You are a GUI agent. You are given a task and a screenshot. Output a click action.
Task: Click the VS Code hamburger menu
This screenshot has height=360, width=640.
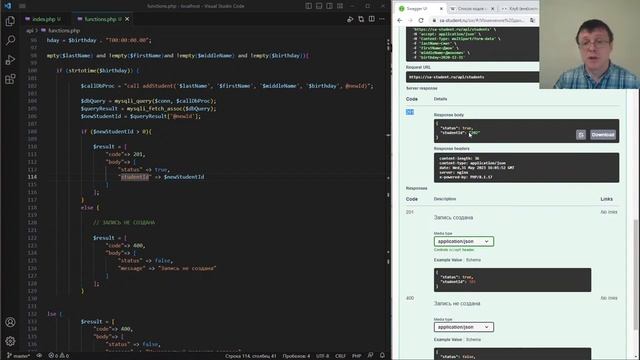click(x=22, y=6)
